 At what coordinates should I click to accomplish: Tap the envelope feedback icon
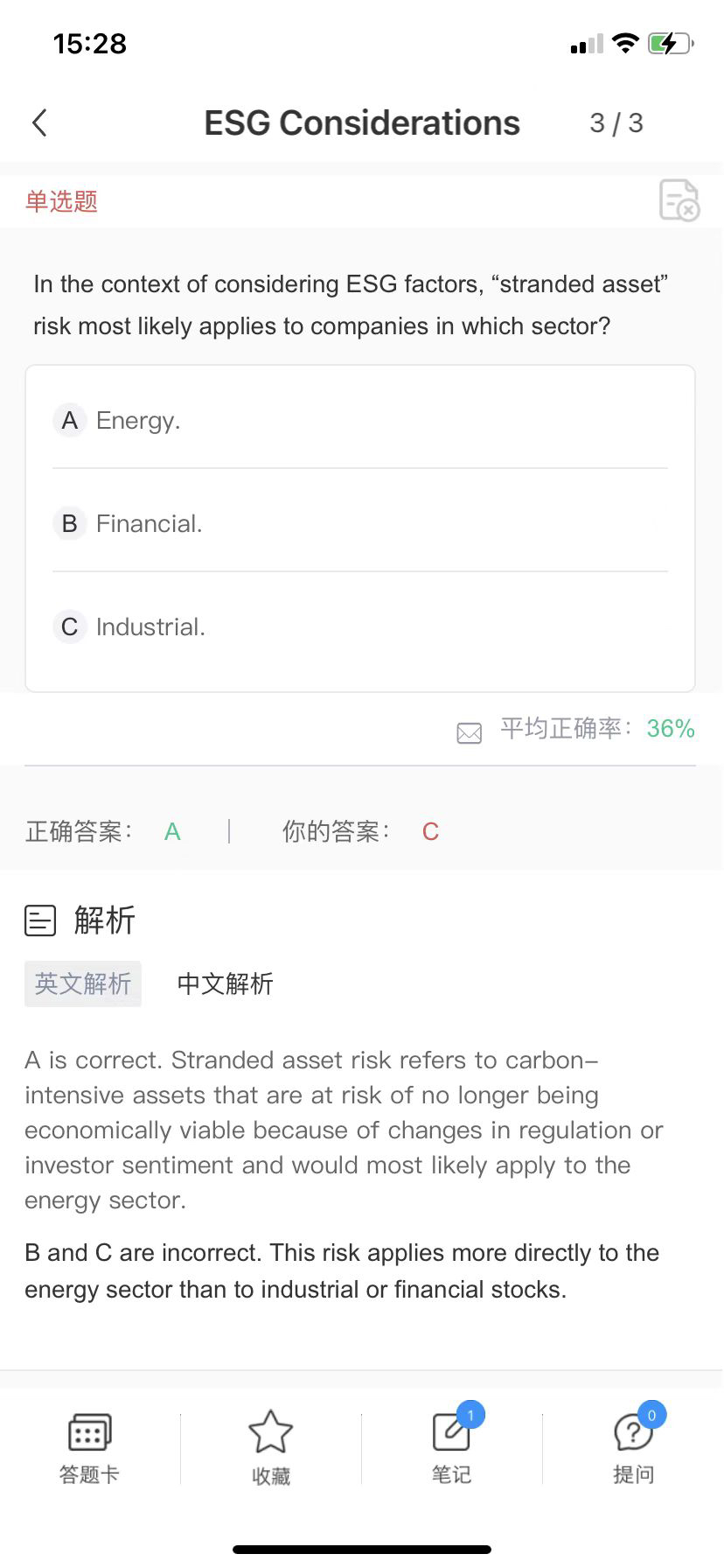[x=470, y=732]
